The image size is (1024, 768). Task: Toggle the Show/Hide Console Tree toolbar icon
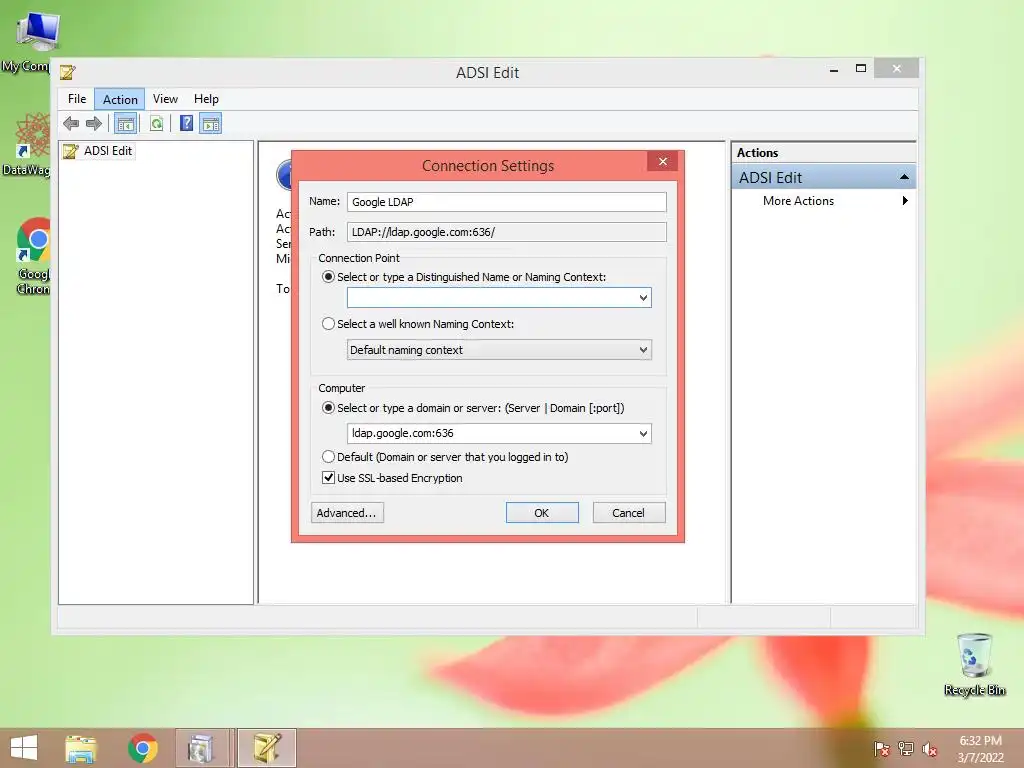[125, 123]
